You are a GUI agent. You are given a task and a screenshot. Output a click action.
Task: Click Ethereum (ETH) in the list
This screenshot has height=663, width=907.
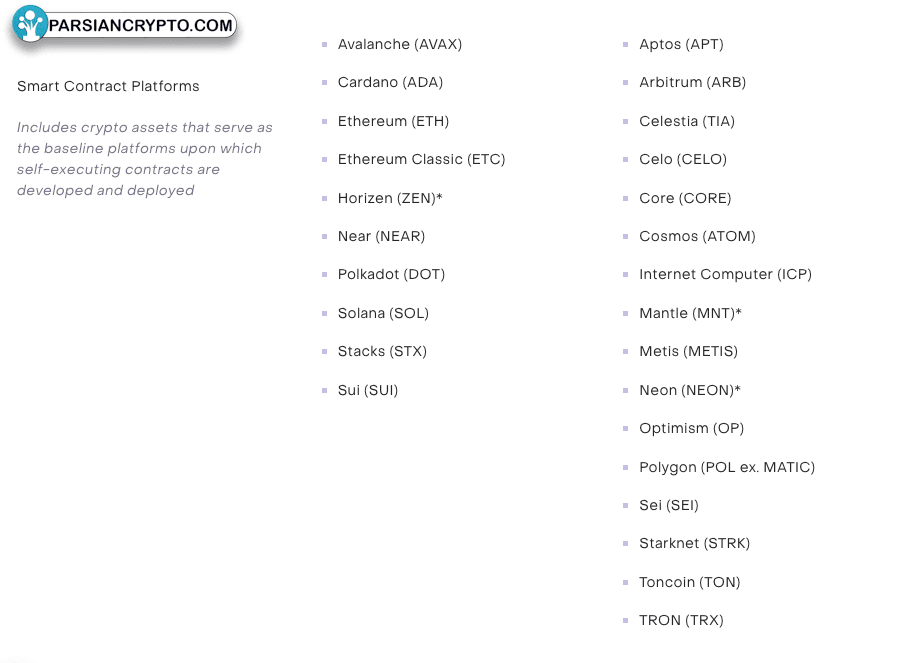[x=393, y=121]
